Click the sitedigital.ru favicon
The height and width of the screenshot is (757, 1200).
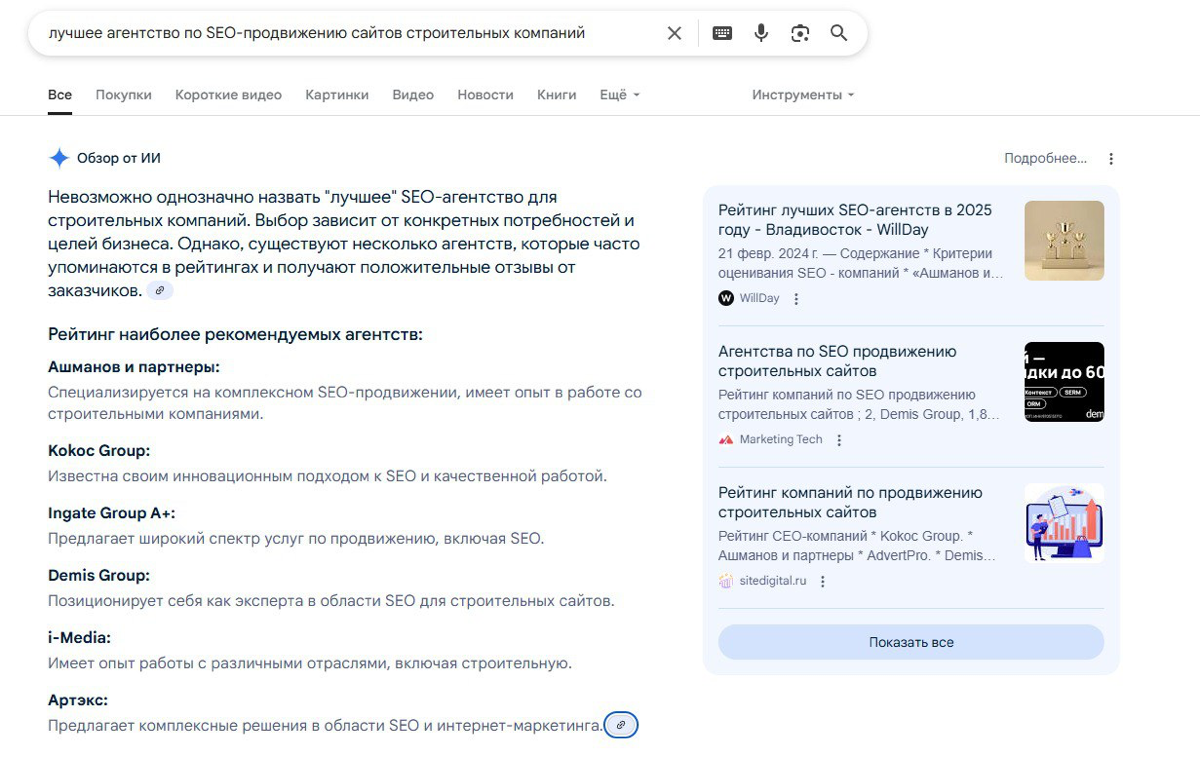tap(726, 581)
